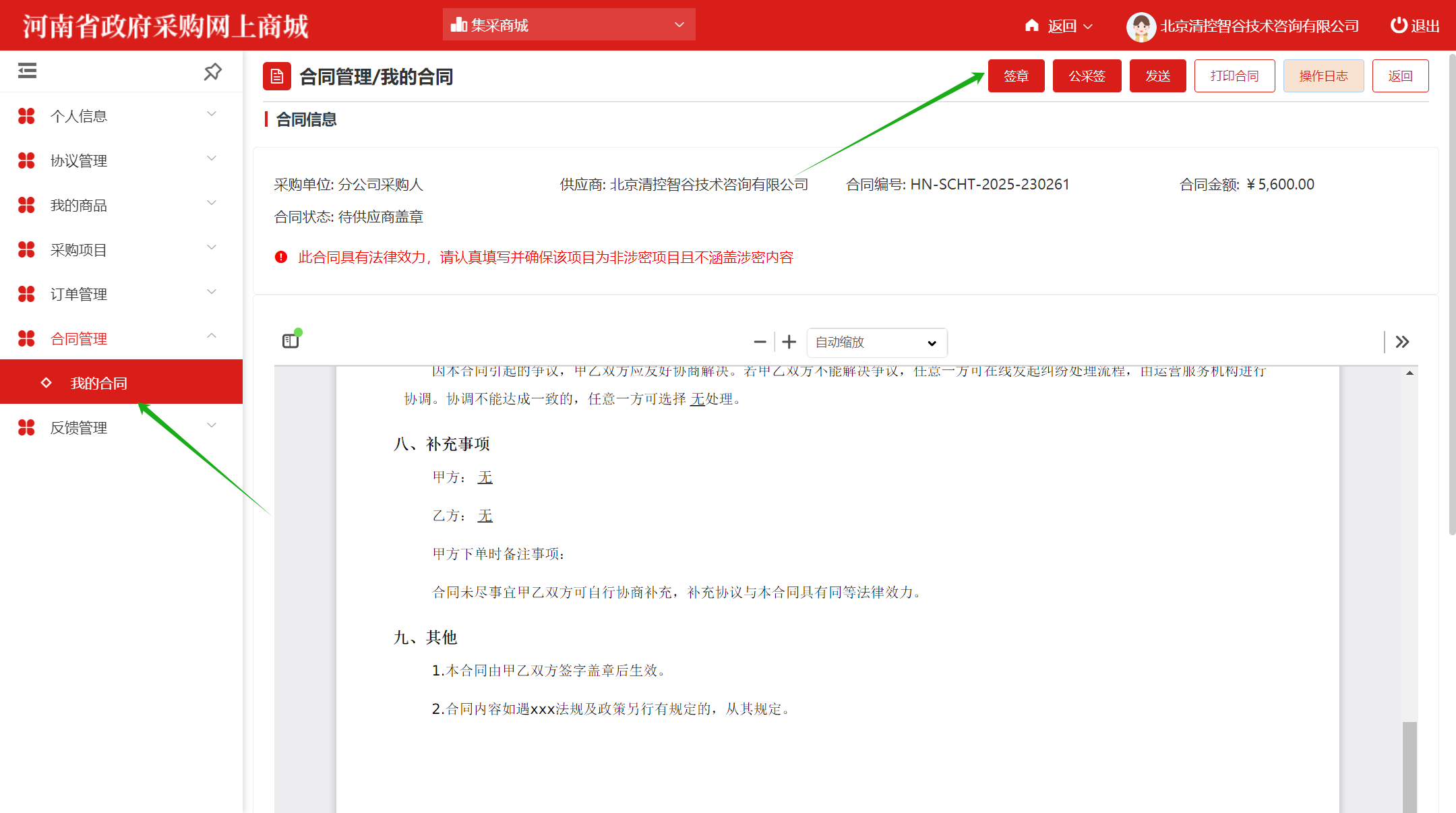The height and width of the screenshot is (813, 1456).
Task: Click the 协议管理 clover icon
Action: 26,160
